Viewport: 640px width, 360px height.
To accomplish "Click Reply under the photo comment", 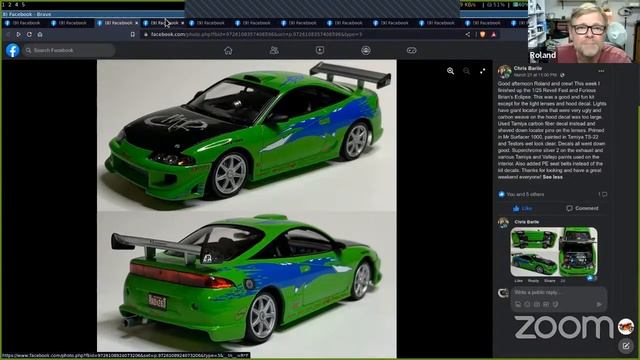I will [533, 281].
